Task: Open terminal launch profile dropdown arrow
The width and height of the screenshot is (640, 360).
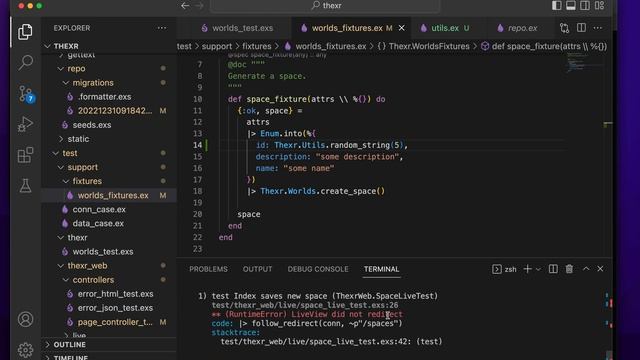Action: coord(538,269)
